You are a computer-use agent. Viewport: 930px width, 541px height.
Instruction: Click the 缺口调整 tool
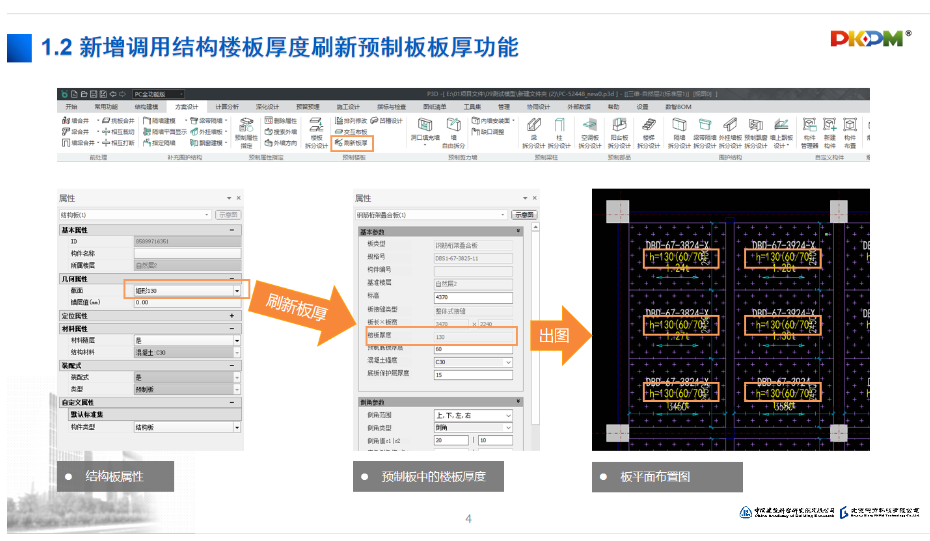488,132
